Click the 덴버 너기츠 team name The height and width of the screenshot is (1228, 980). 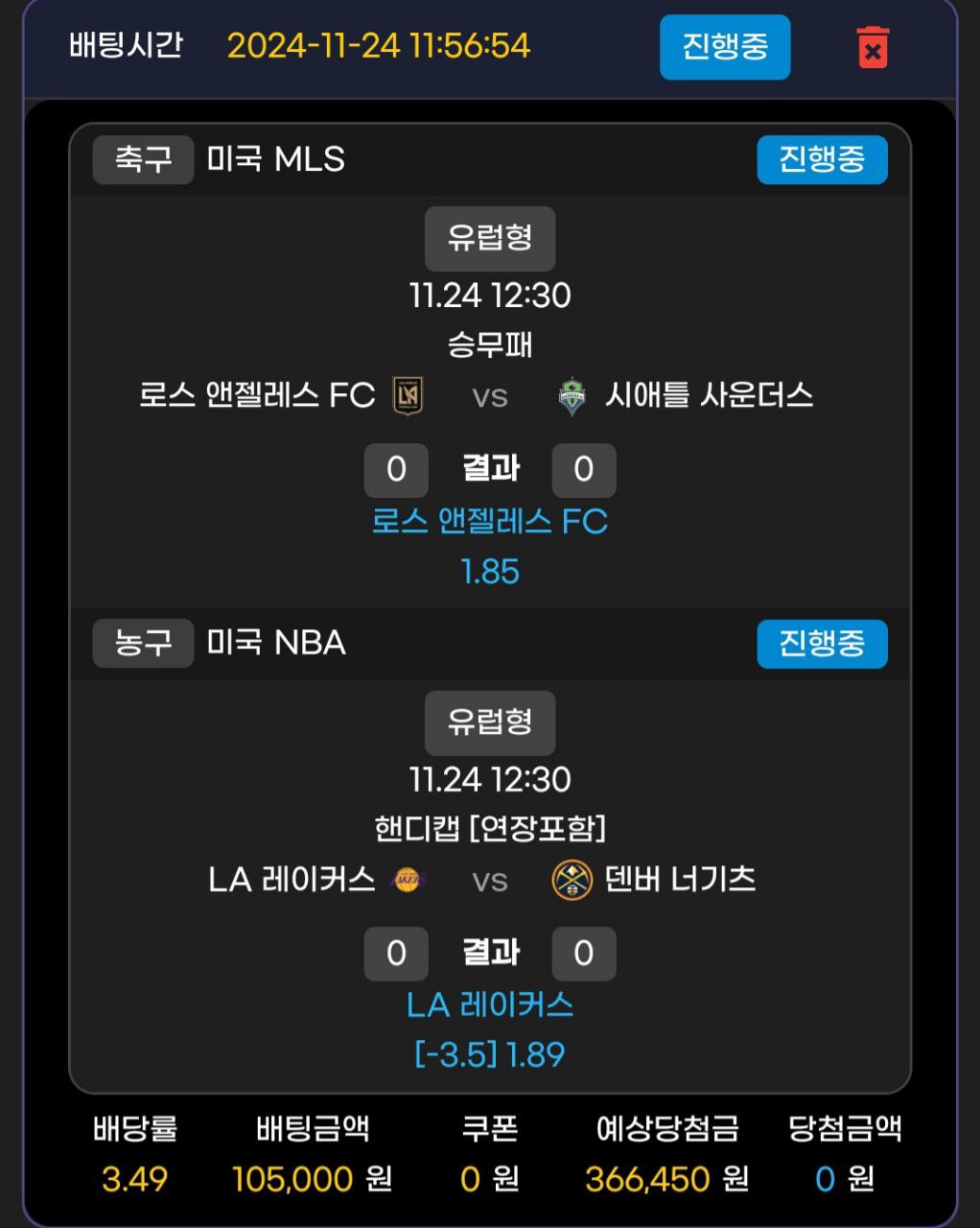pyautogui.click(x=680, y=879)
